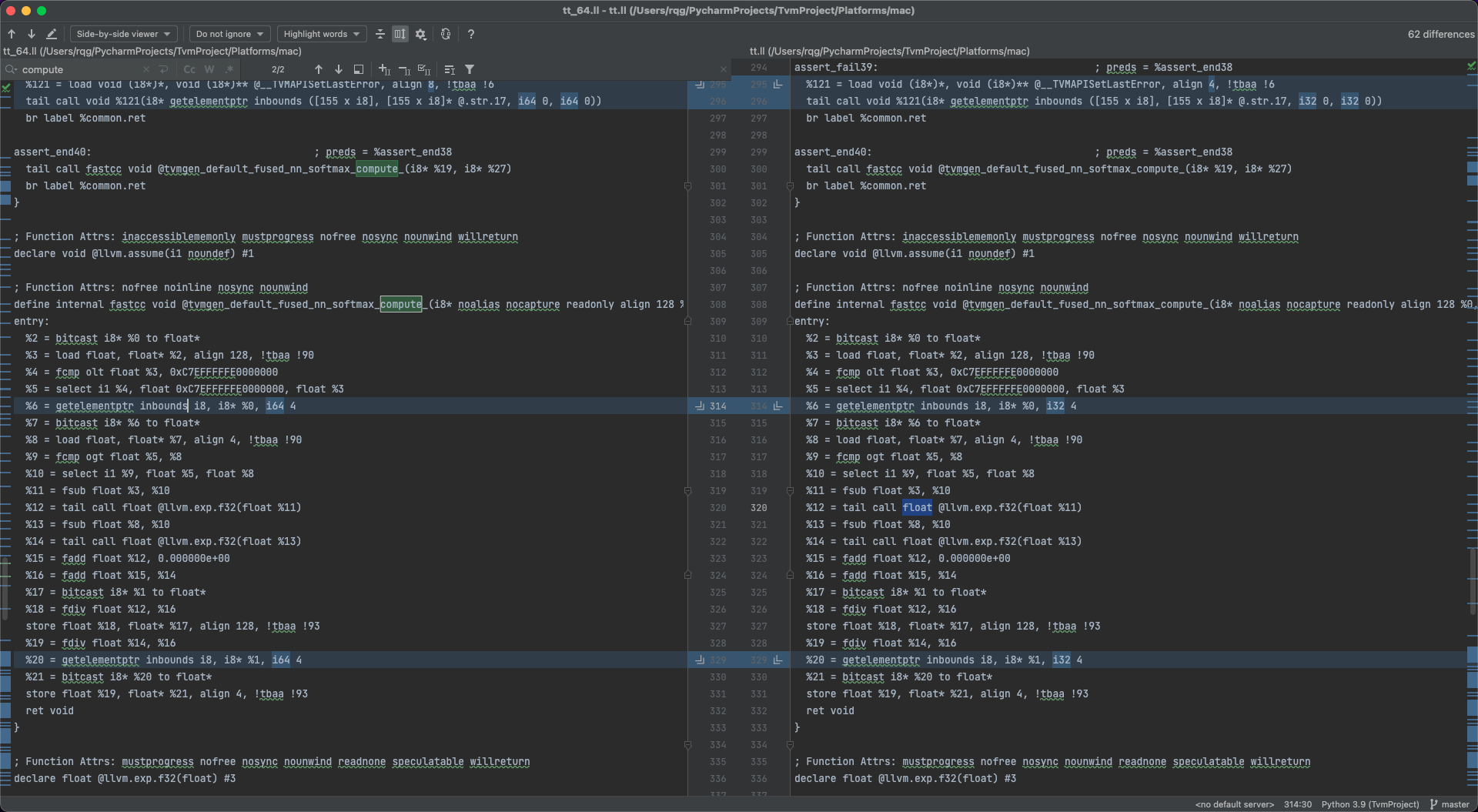Click the pencil edit source icon
The width and height of the screenshot is (1478, 812).
(x=52, y=34)
